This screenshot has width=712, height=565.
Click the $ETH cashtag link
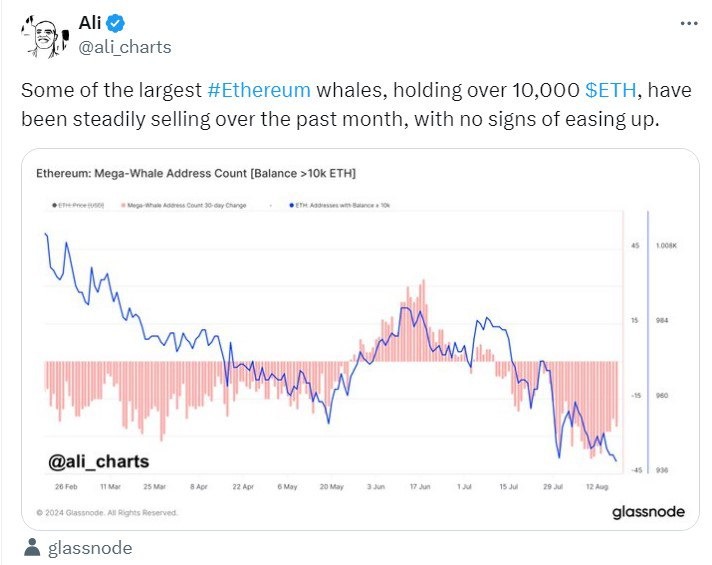click(x=607, y=91)
